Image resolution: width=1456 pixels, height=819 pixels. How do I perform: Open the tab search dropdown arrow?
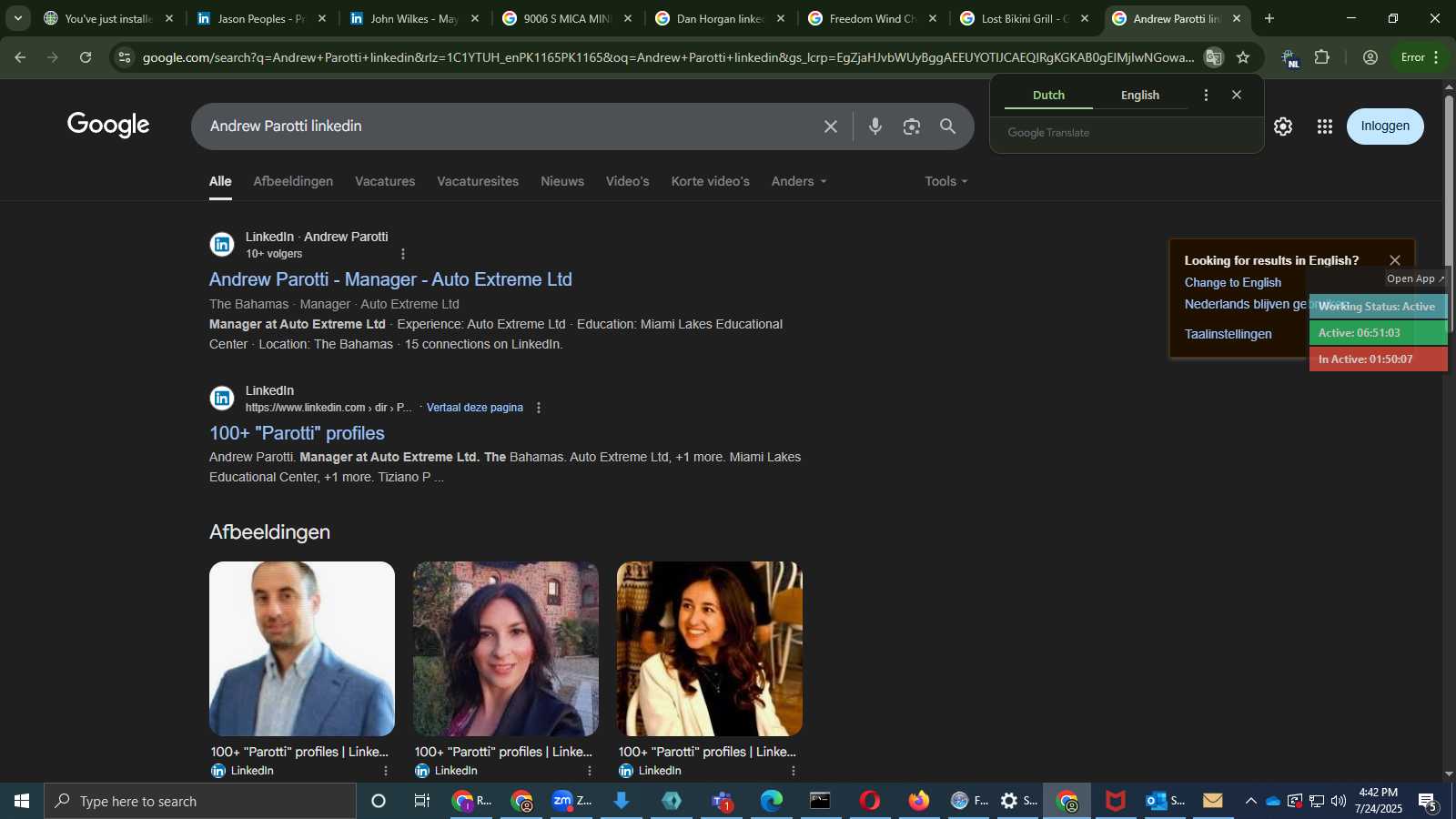click(17, 18)
